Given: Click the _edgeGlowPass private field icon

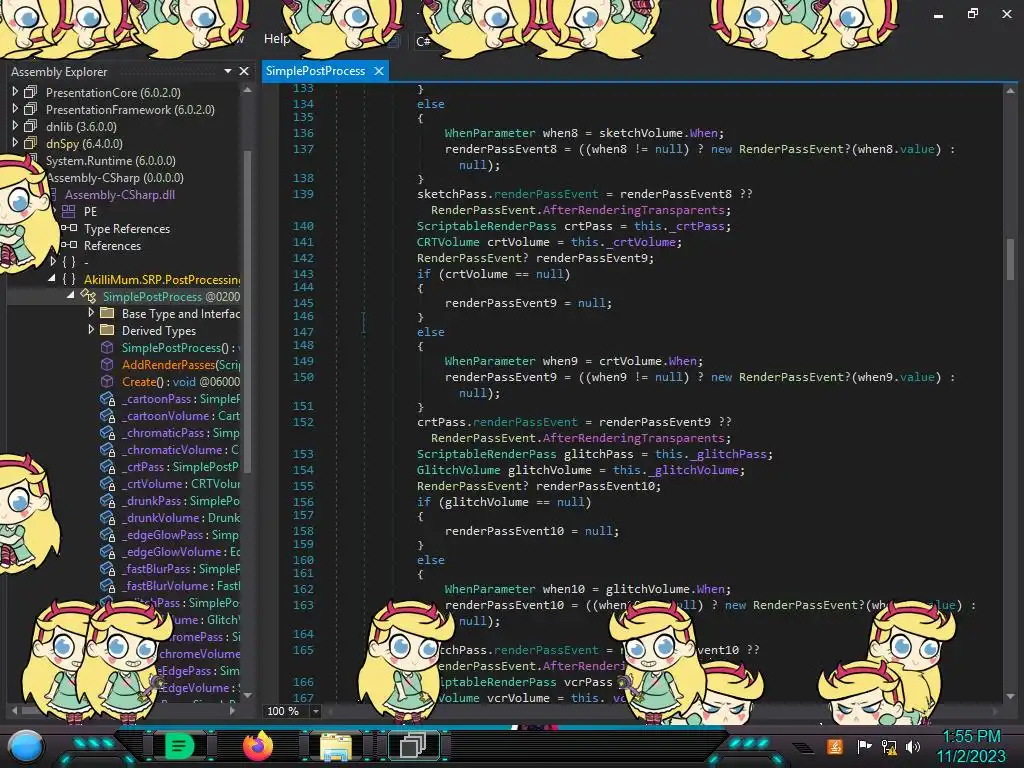Looking at the screenshot, I should click(x=107, y=534).
